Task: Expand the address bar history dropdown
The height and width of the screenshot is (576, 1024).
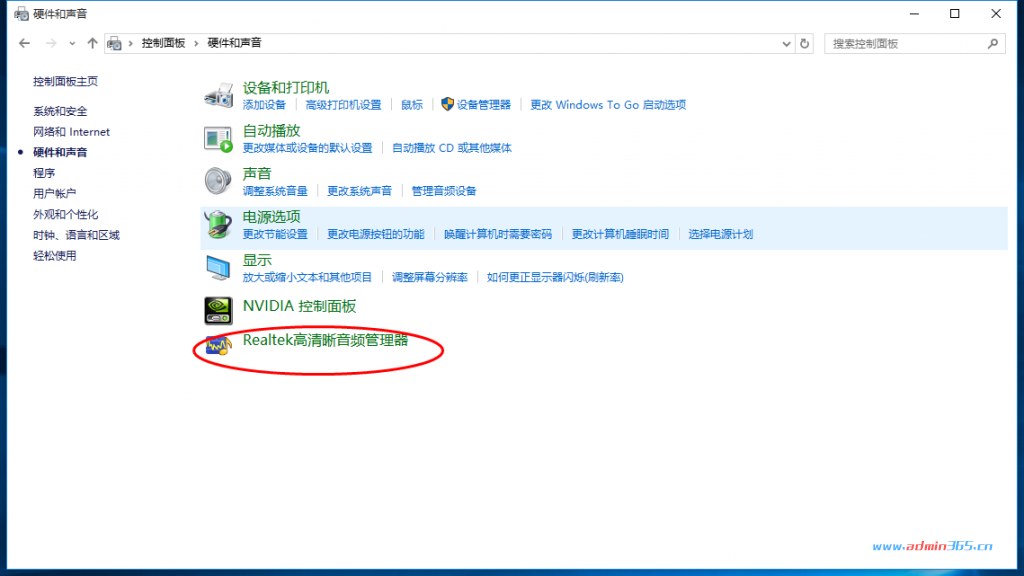Action: (x=786, y=44)
